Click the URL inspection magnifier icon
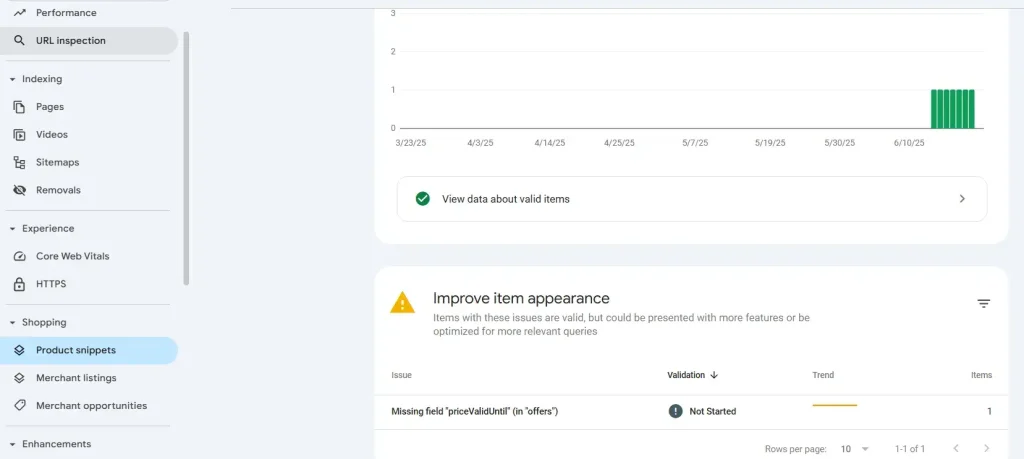The image size is (1024, 459). [19, 41]
